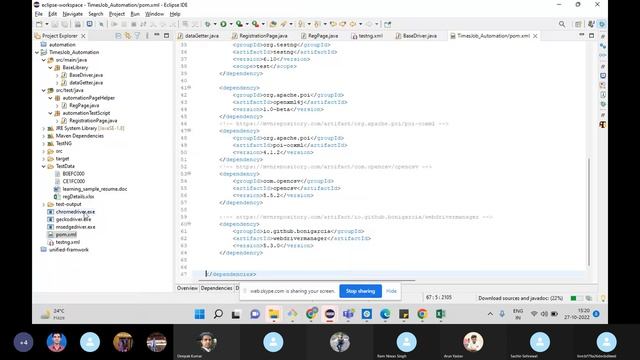
Task: Click Filter icon in Project Explorer
Action: (138, 36)
